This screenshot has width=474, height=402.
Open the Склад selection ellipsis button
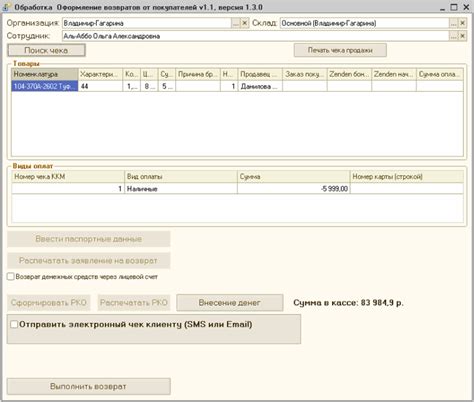click(x=453, y=23)
